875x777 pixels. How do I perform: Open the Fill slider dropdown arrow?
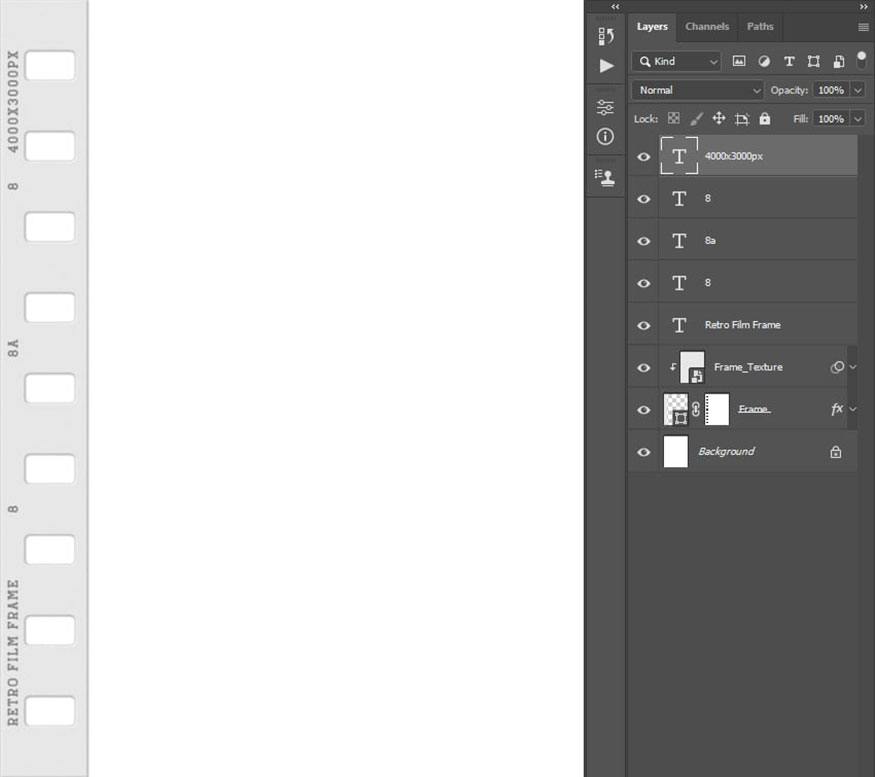[858, 119]
